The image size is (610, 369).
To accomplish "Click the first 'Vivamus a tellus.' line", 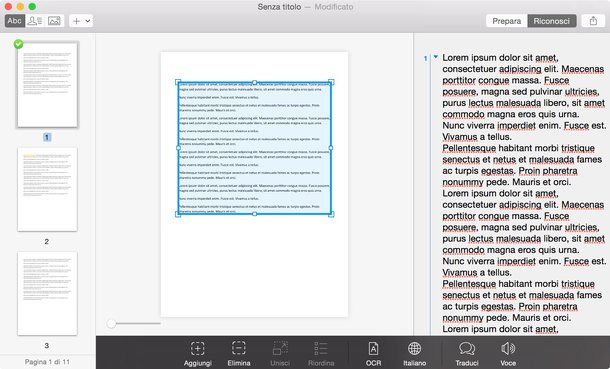I will pos(477,137).
